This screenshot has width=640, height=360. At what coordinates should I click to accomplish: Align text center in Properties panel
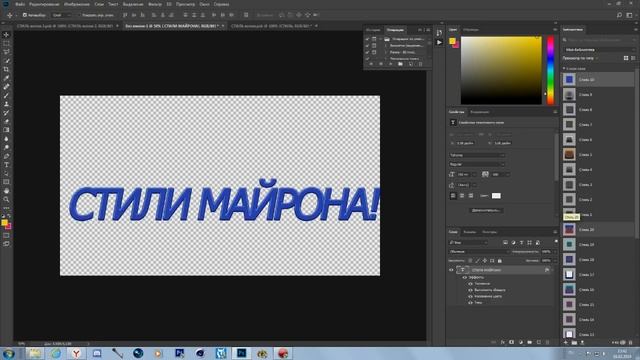tap(462, 196)
